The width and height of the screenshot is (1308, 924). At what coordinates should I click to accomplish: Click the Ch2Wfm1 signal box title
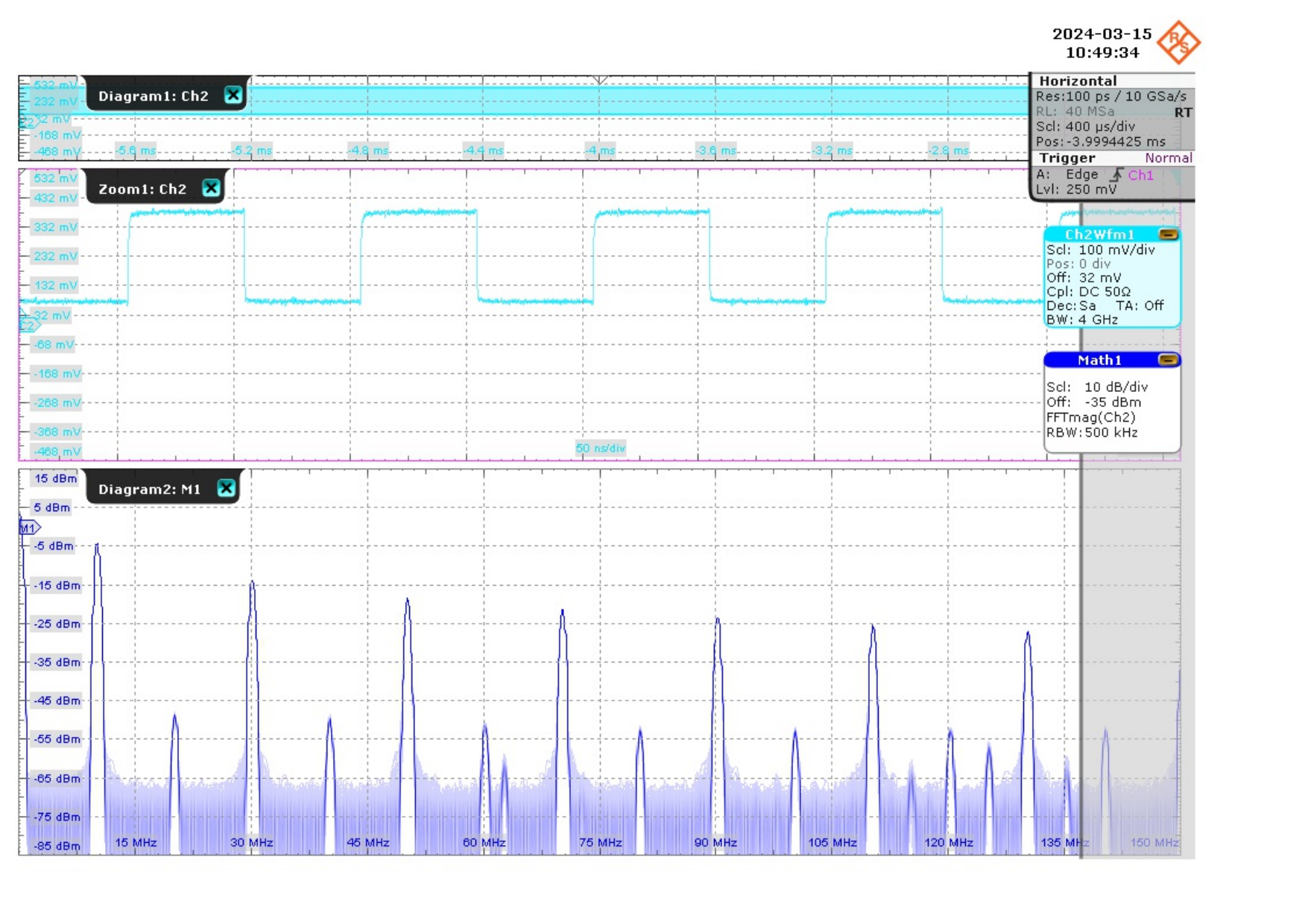(1099, 235)
